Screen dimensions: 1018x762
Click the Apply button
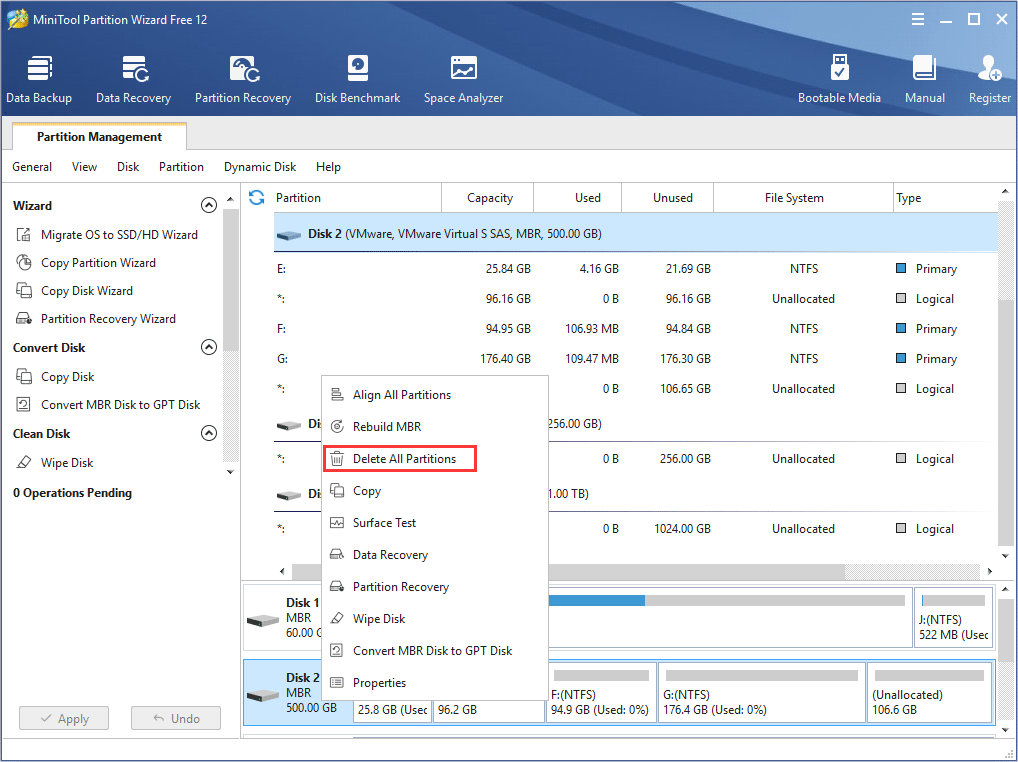[x=64, y=719]
